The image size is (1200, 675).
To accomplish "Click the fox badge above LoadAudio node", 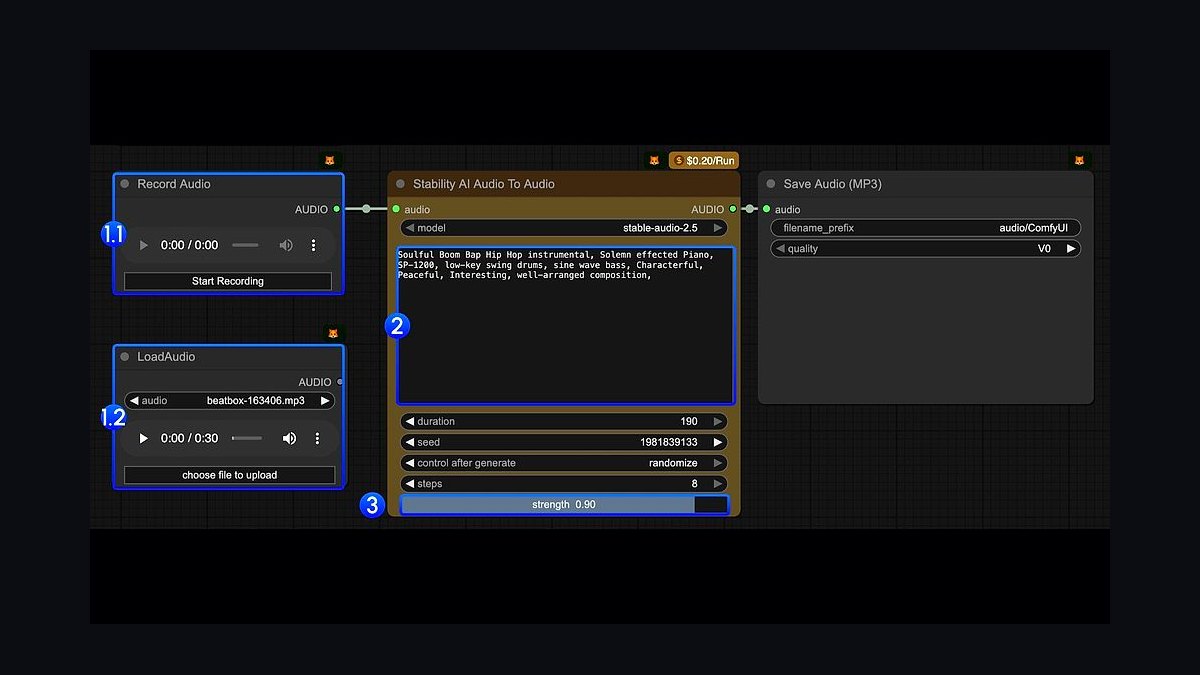I will (x=333, y=333).
